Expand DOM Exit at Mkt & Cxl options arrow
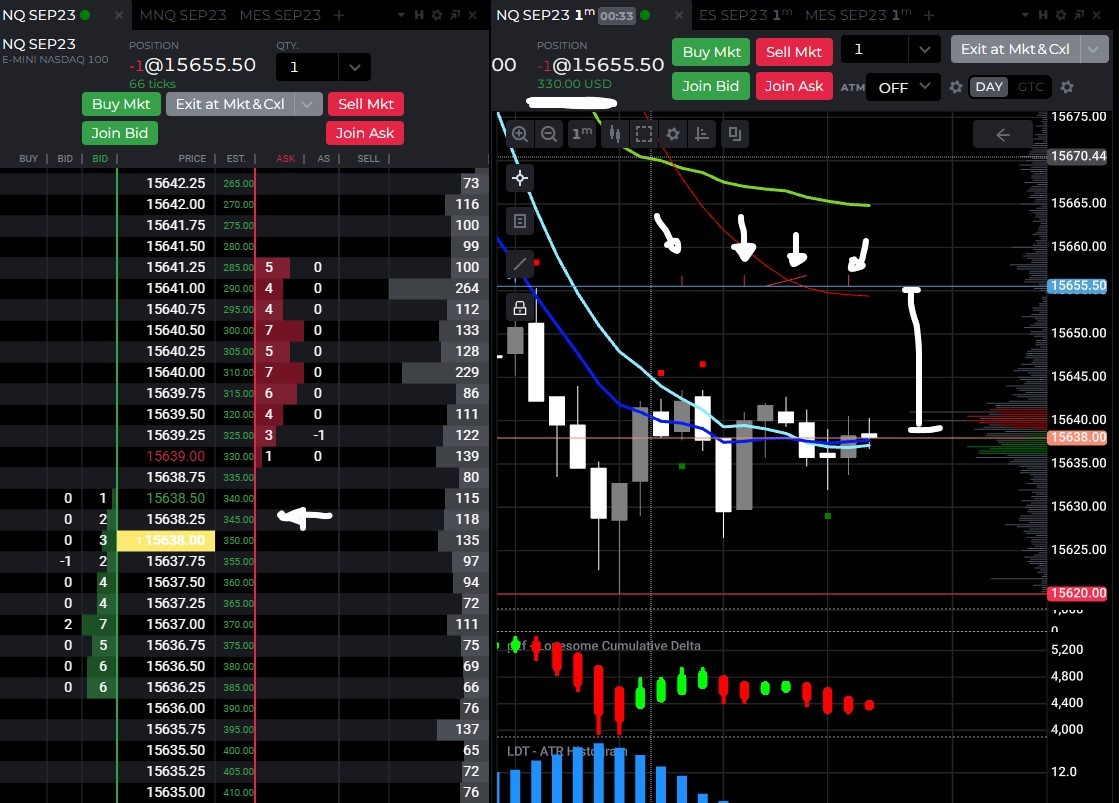Viewport: 1119px width, 803px height. tap(308, 104)
